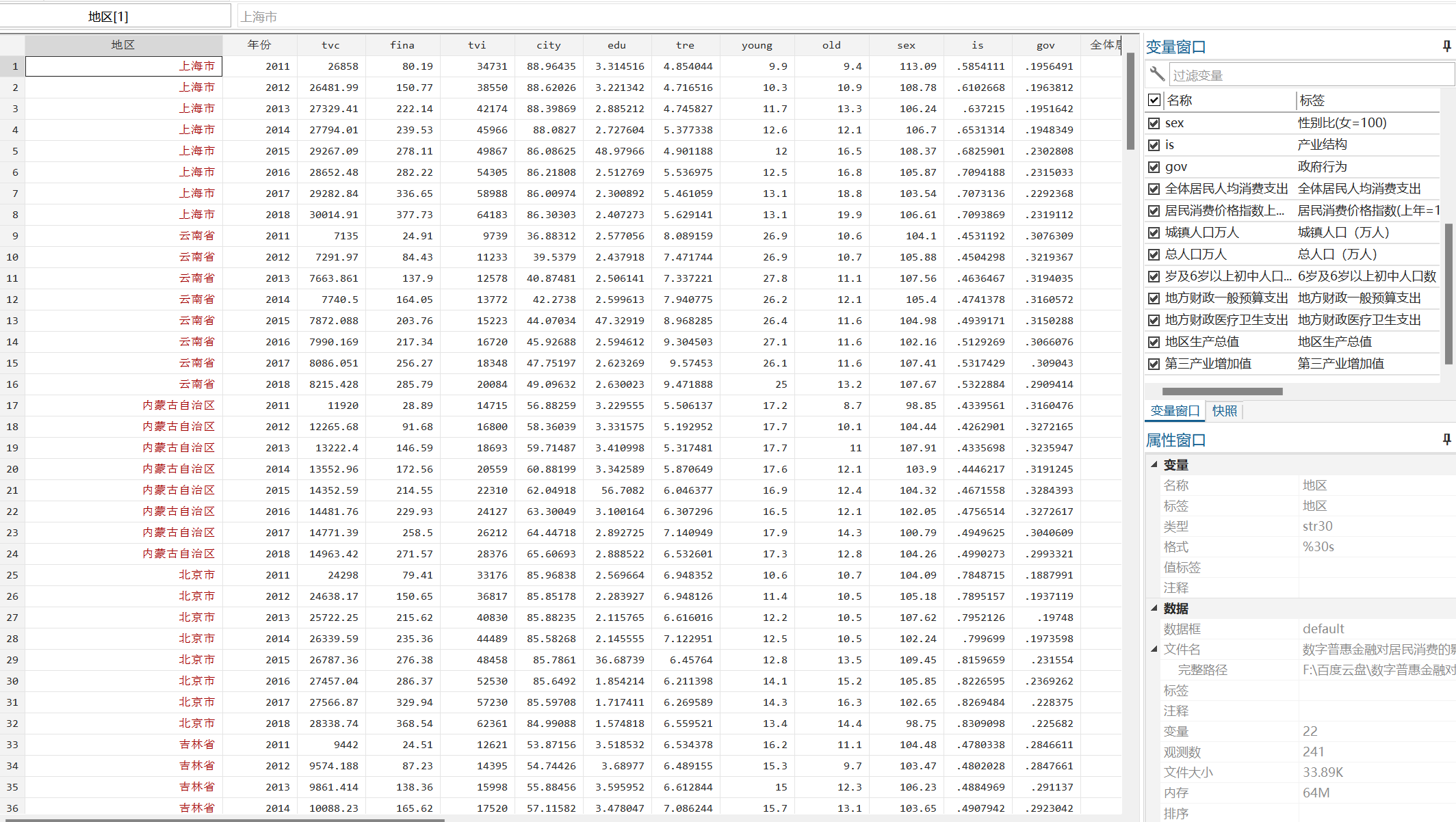Select the 变量窗口 tab at panel bottom
This screenshot has height=822, width=1456.
(1175, 411)
